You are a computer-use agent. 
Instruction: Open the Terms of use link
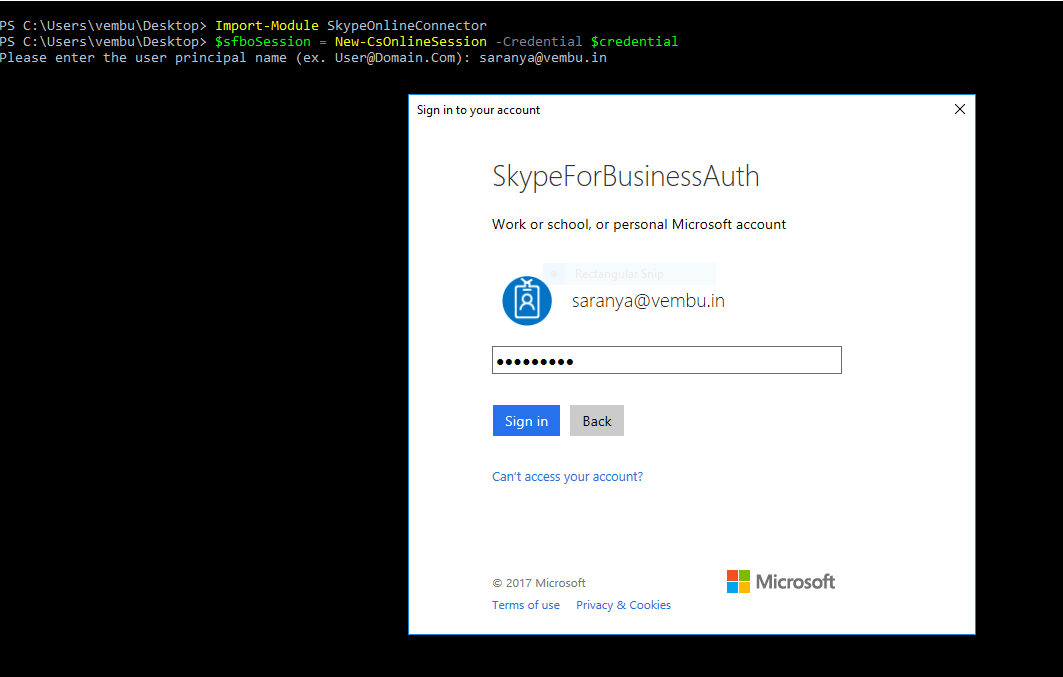pyautogui.click(x=526, y=605)
